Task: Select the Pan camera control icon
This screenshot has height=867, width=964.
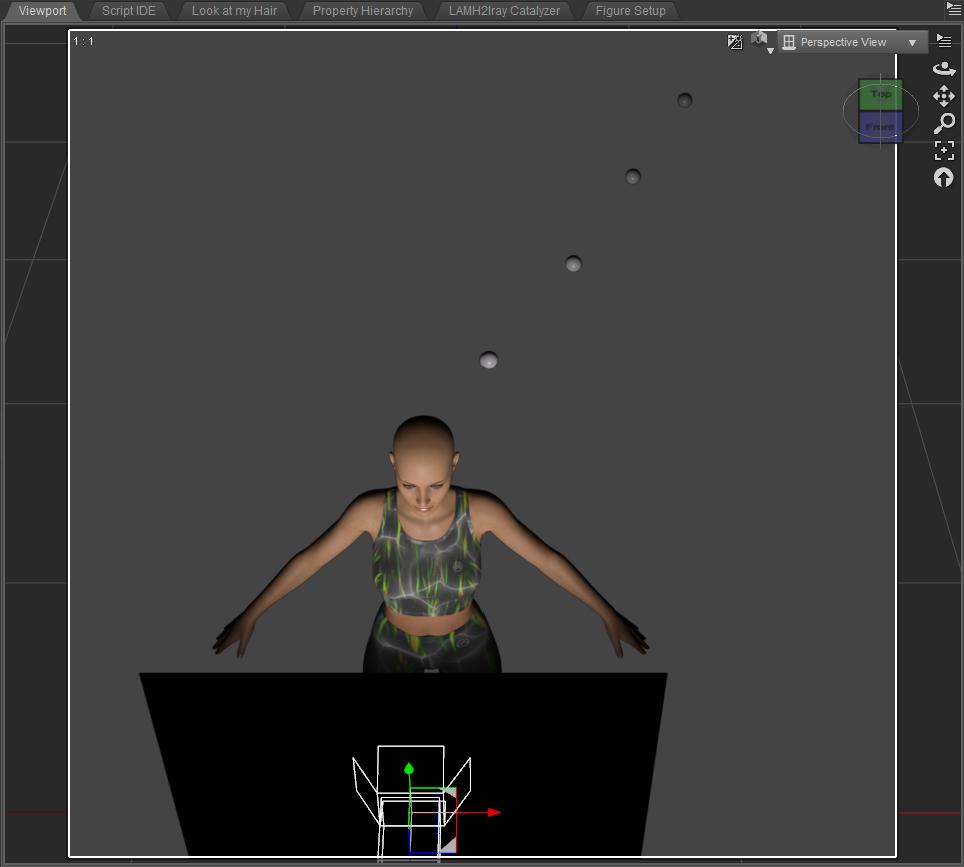Action: click(943, 96)
